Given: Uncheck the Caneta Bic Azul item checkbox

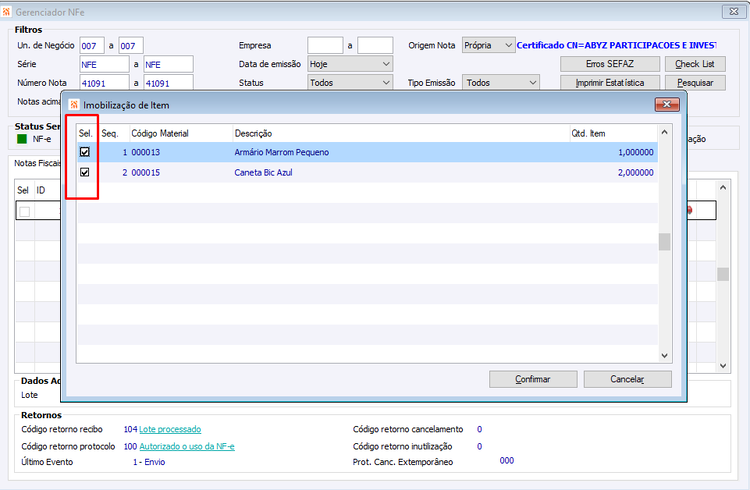Looking at the screenshot, I should pyautogui.click(x=85, y=172).
